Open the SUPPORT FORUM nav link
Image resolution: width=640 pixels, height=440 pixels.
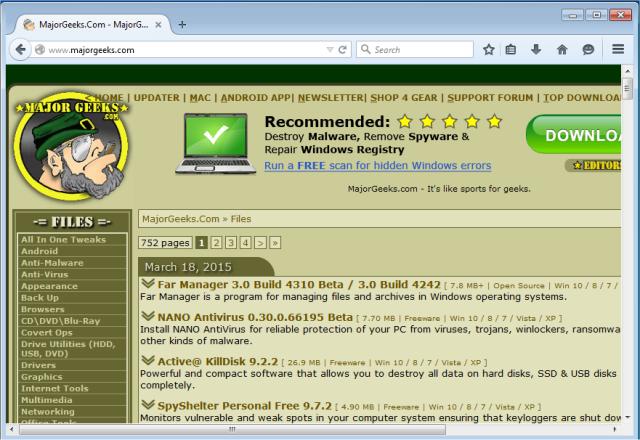490,98
